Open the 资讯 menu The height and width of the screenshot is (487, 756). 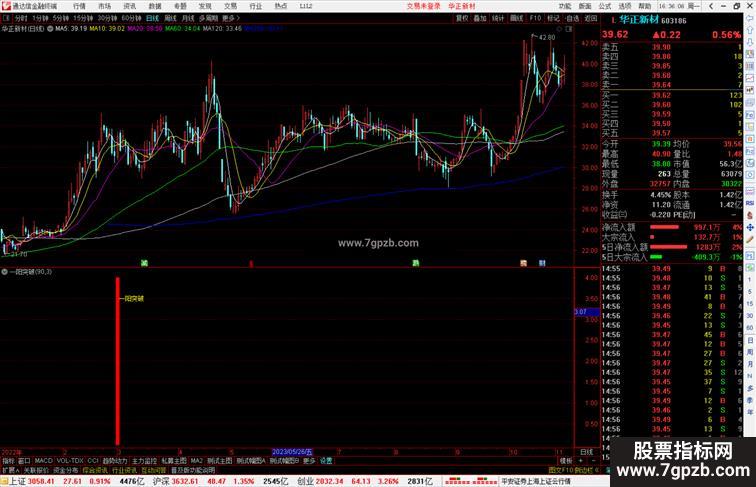pyautogui.click(x=130, y=6)
